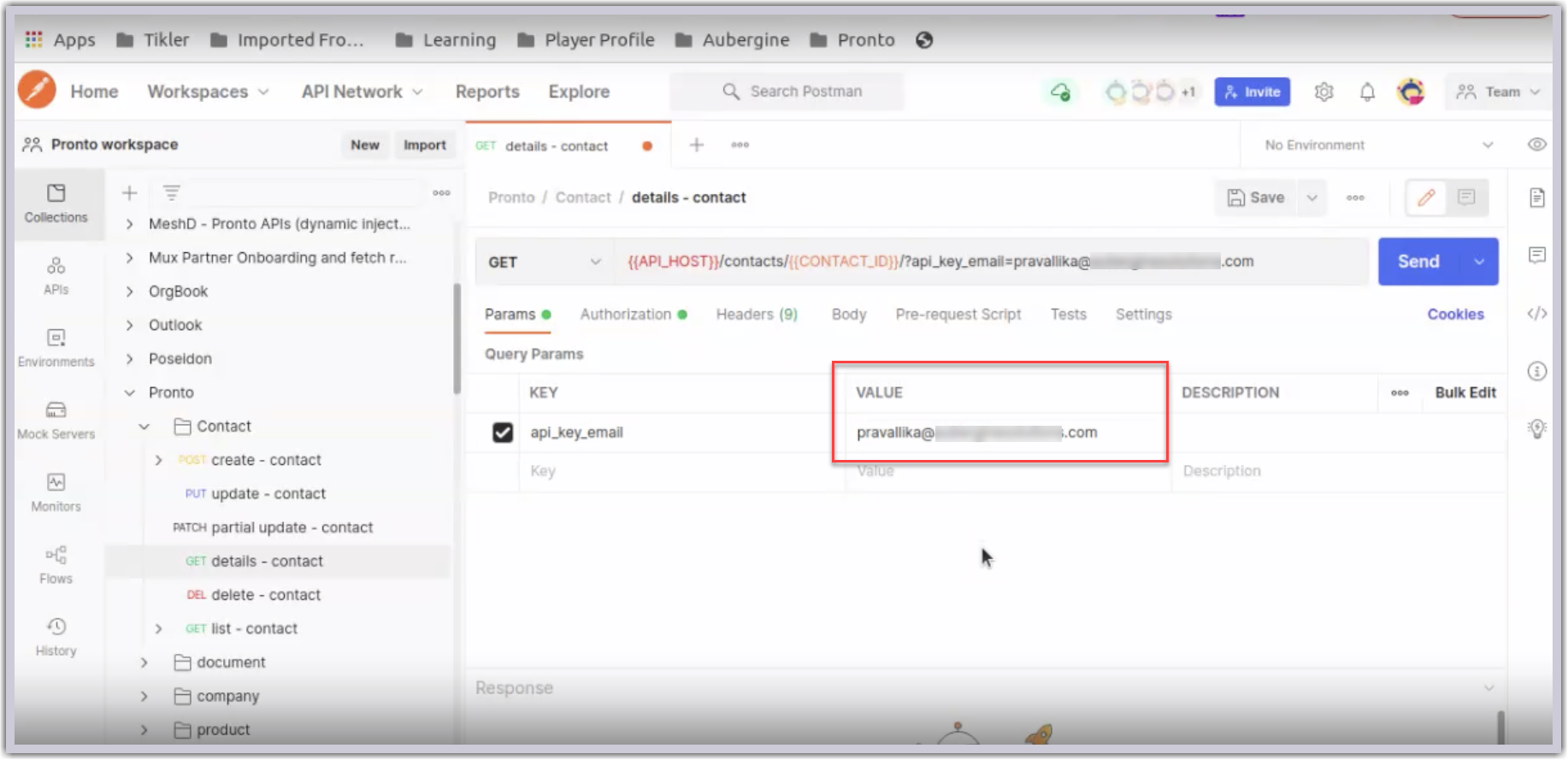Switch to edit mode pencil icon
Screen dimensions: 1568x760
click(x=1426, y=197)
